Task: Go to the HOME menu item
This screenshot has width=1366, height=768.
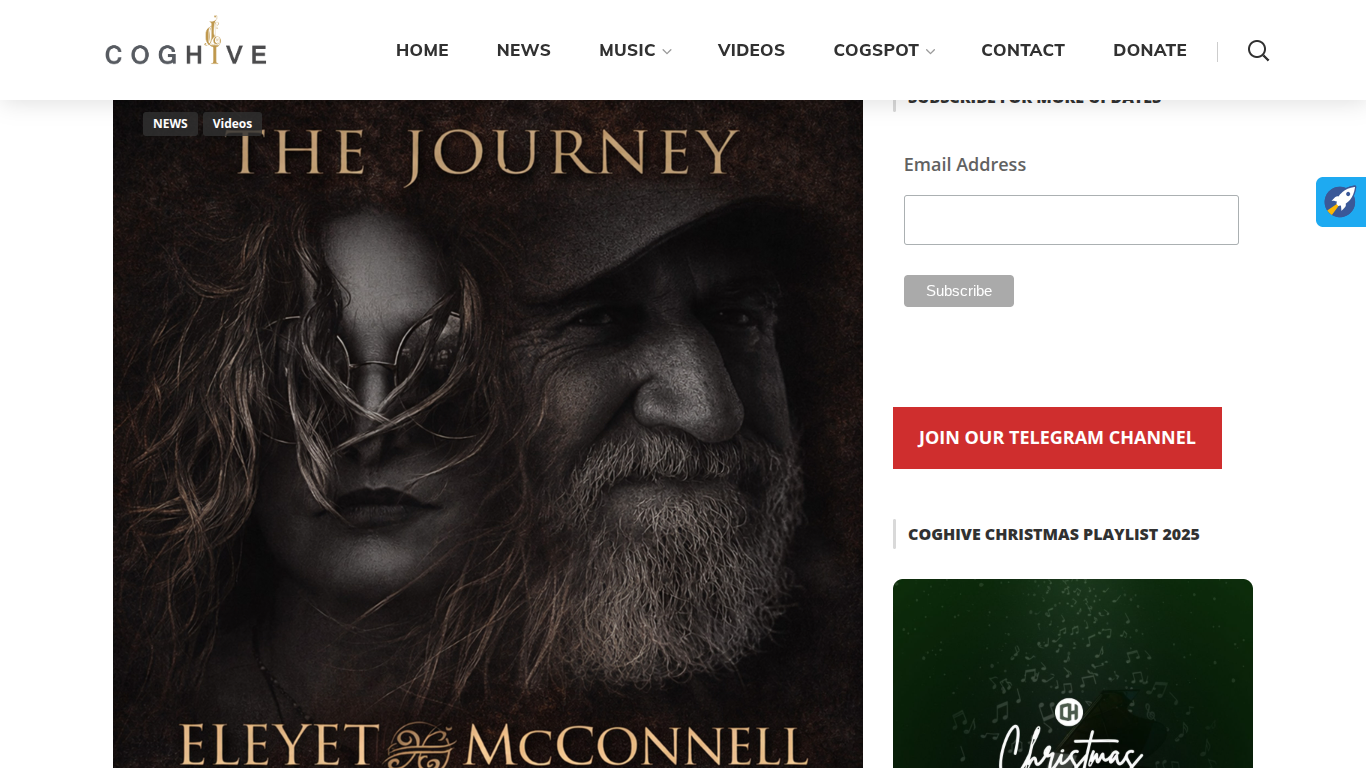Action: (x=422, y=50)
